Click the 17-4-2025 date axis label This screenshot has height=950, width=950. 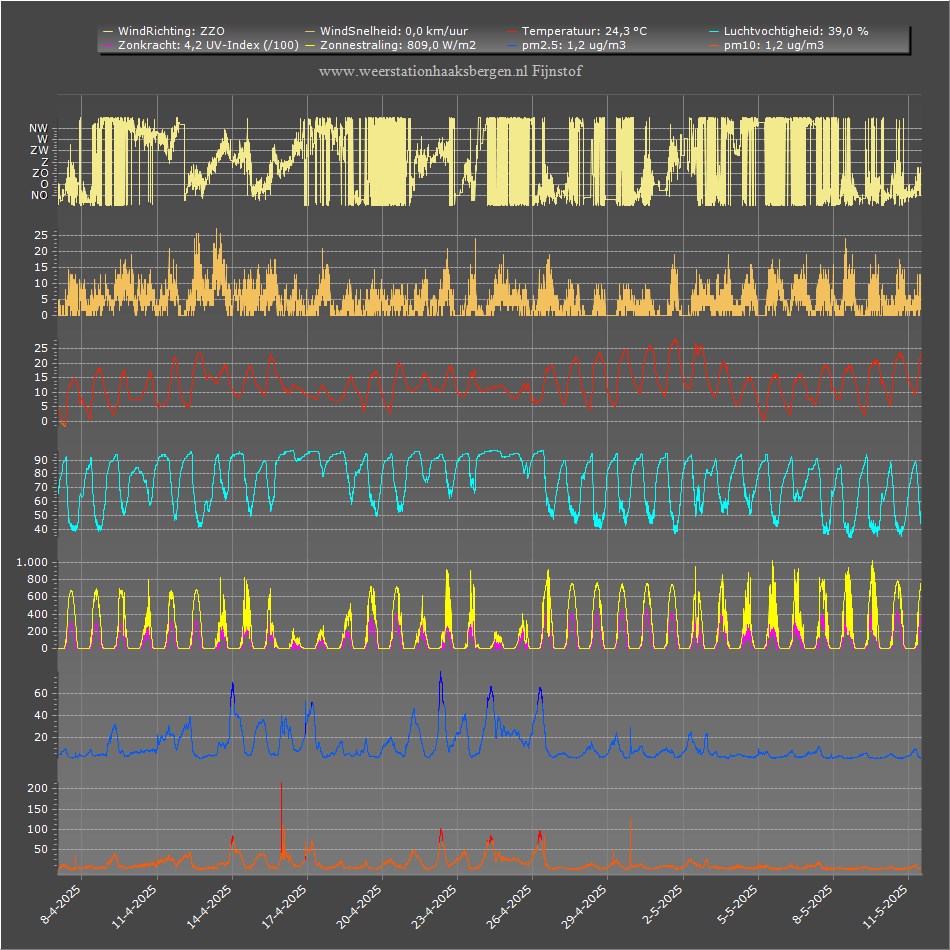[x=285, y=907]
